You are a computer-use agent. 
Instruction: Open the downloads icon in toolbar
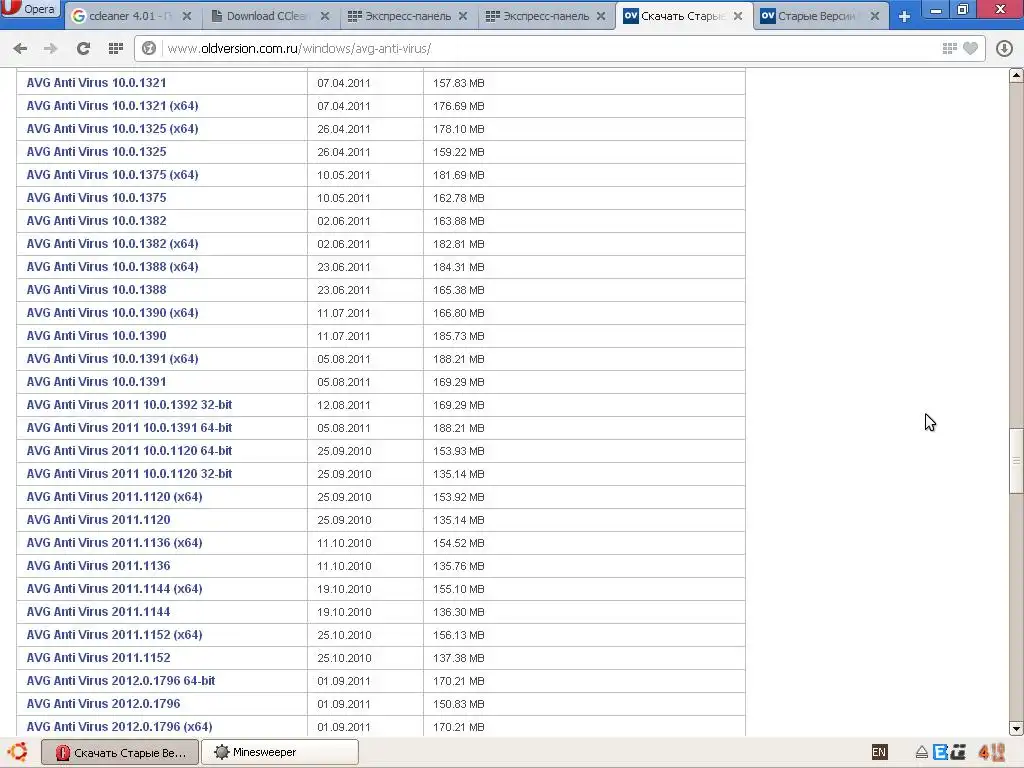[x=1004, y=48]
